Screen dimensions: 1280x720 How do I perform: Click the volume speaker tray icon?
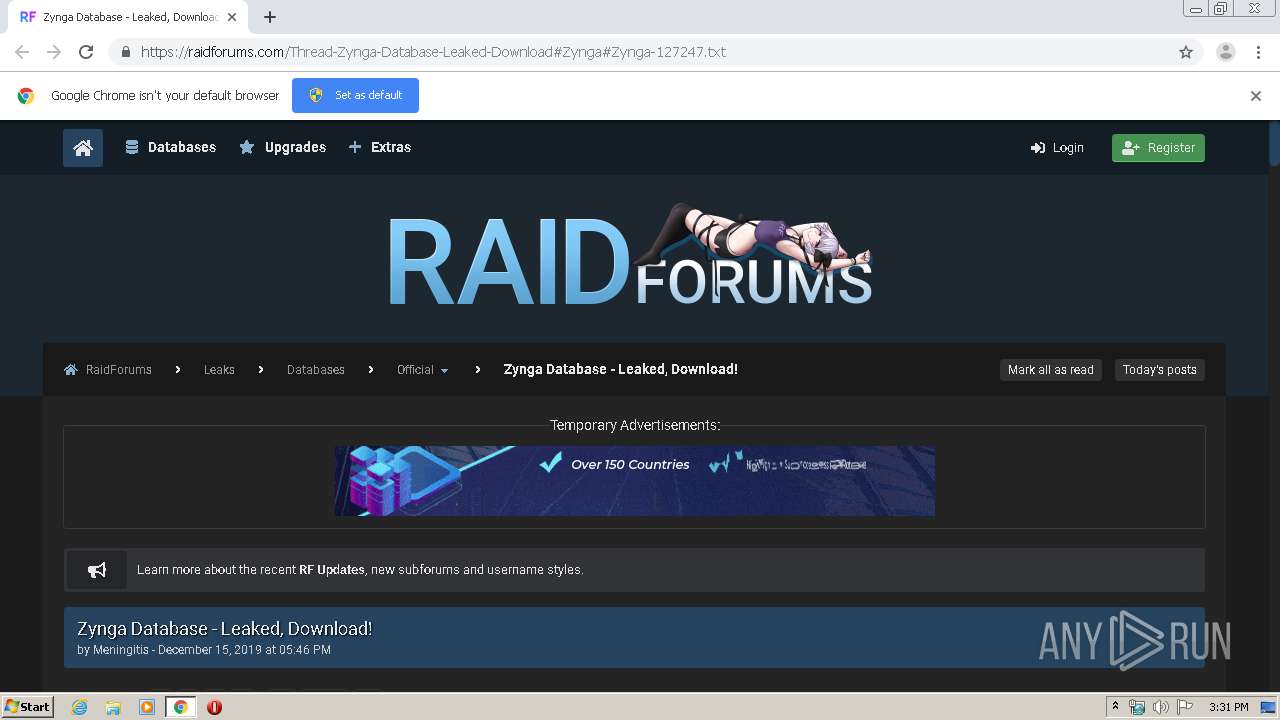pyautogui.click(x=1161, y=707)
